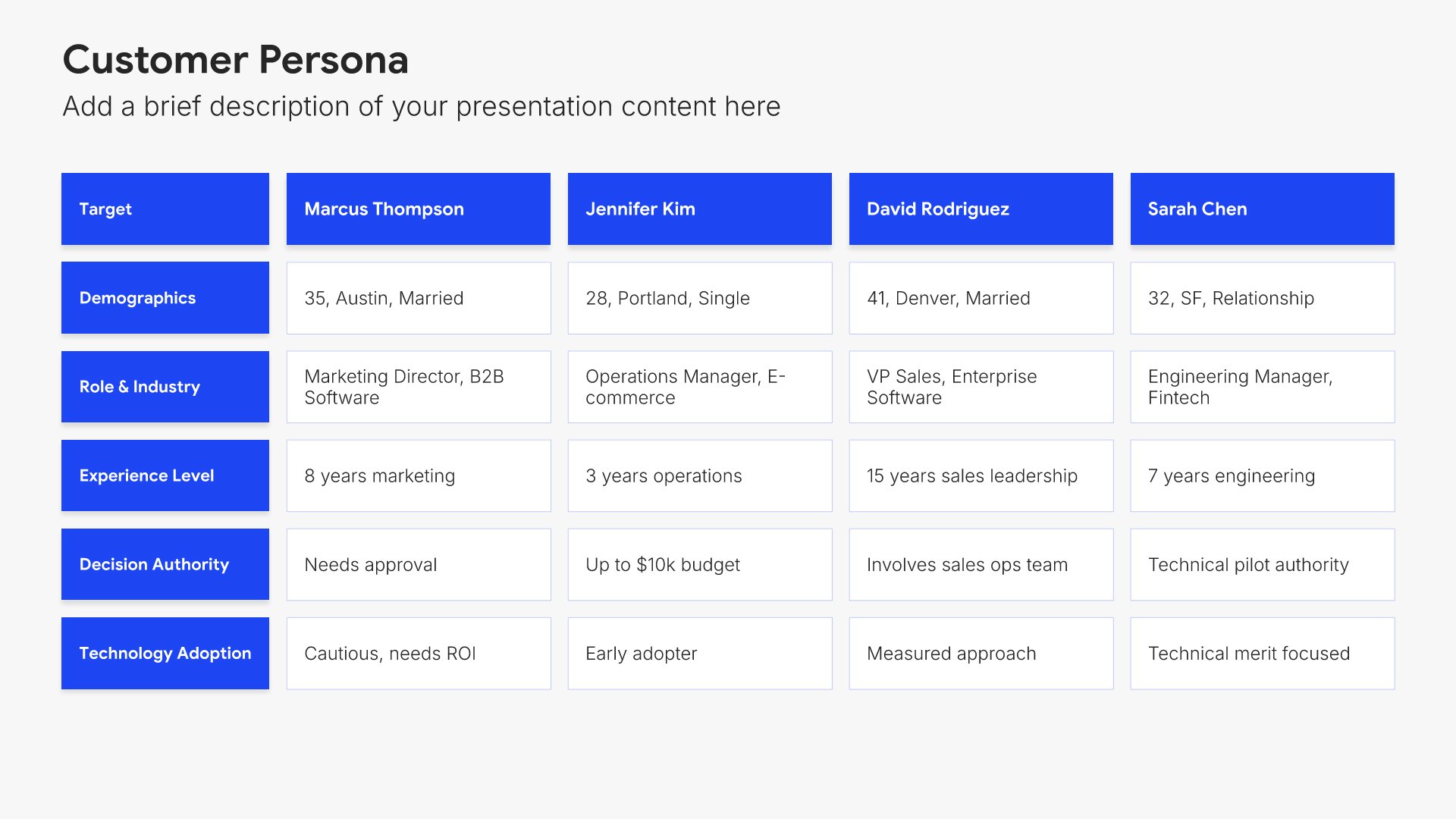This screenshot has width=1456, height=819.
Task: Select the Role & Industry row label
Action: [165, 387]
